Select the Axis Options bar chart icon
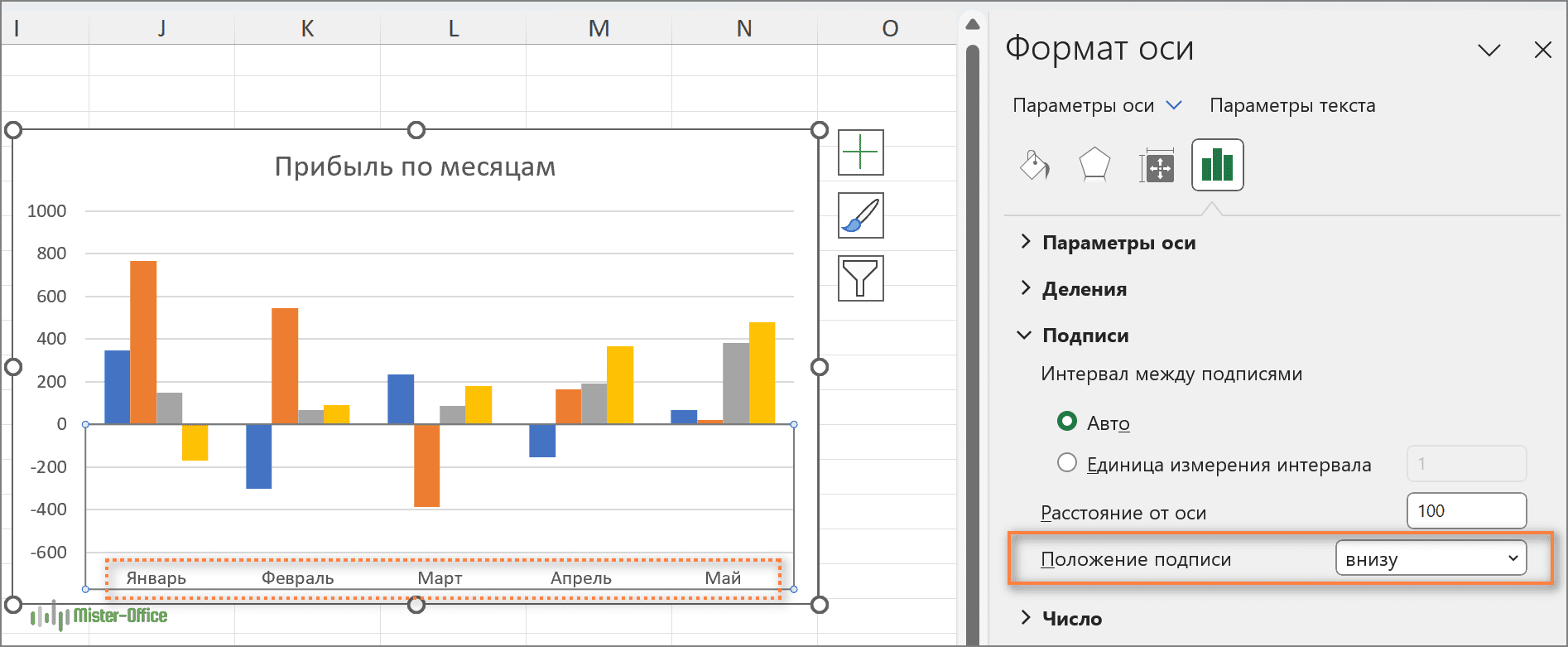The image size is (1568, 647). click(1217, 165)
